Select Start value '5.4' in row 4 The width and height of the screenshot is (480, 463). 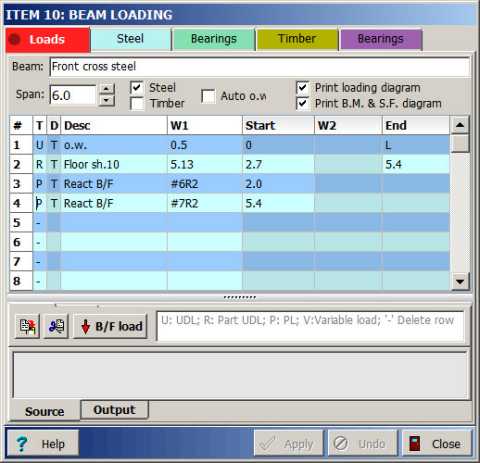278,203
